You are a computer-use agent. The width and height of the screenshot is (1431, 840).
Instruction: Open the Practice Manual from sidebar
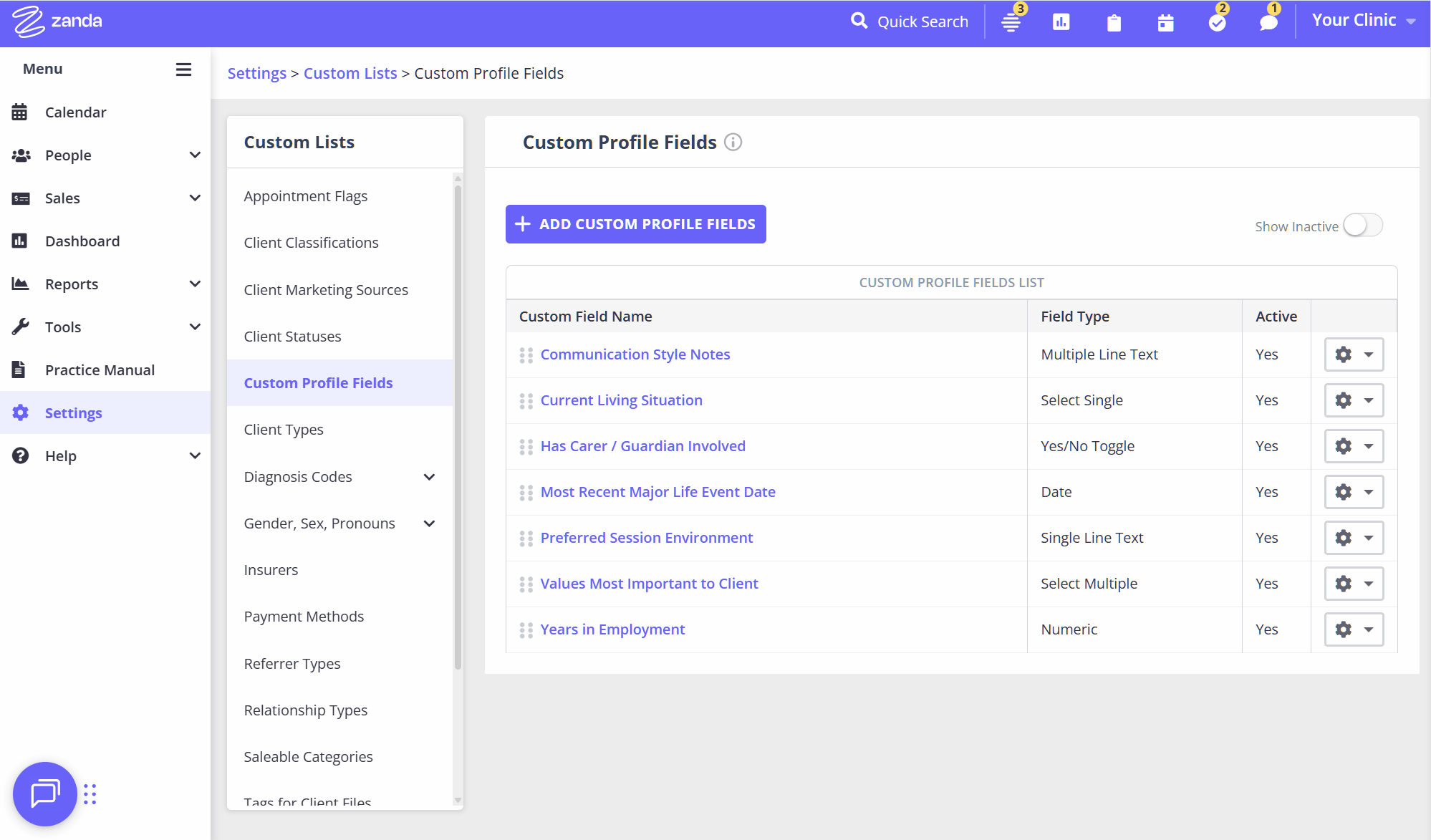(100, 370)
